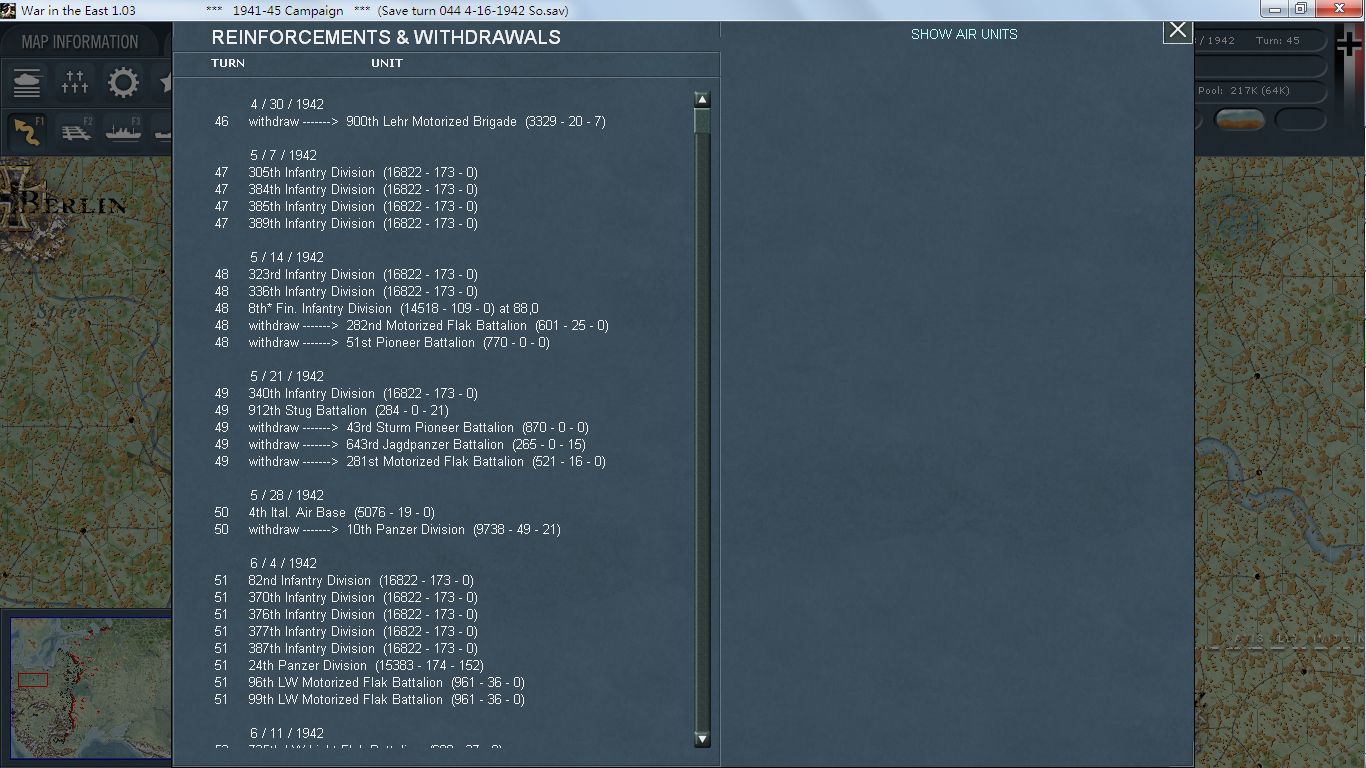Viewport: 1366px width, 768px height.
Task: Select 8th Fin. Infantry Division entry
Action: point(393,309)
